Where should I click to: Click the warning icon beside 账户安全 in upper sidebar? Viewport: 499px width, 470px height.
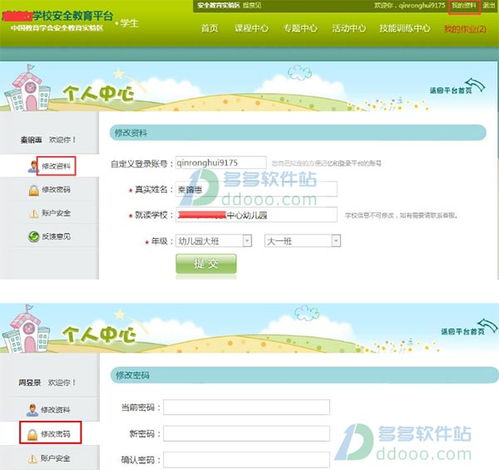click(x=34, y=213)
